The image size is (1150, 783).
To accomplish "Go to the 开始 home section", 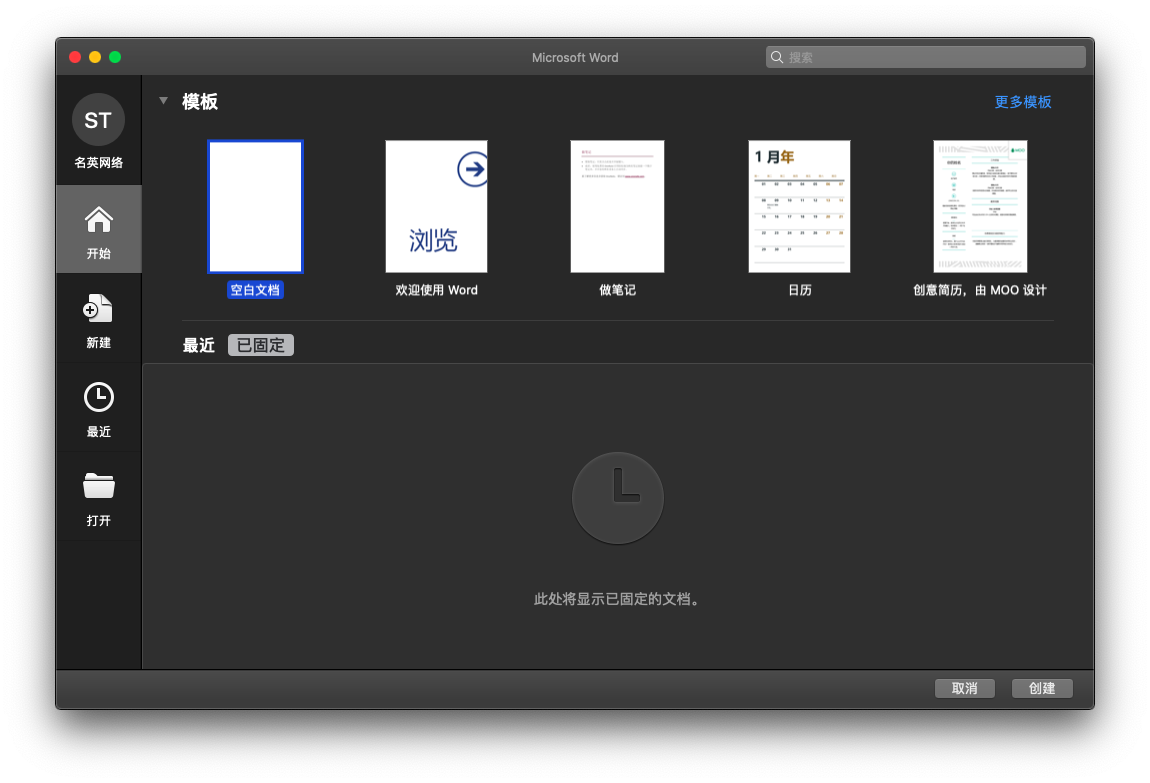I will (x=98, y=229).
